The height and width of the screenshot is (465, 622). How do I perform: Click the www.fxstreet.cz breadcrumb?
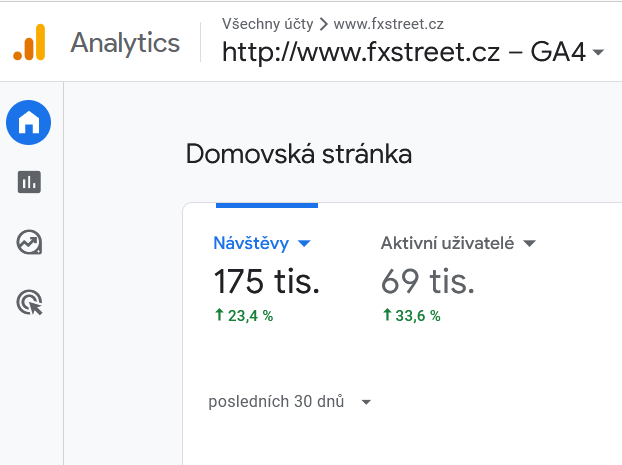coord(388,24)
